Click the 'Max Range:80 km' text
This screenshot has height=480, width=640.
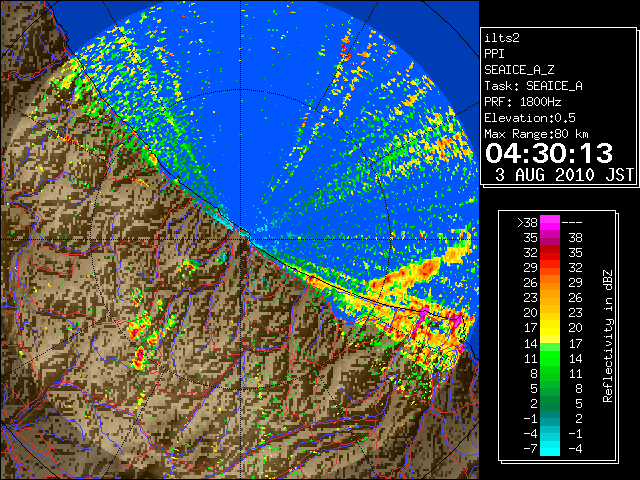point(536,134)
